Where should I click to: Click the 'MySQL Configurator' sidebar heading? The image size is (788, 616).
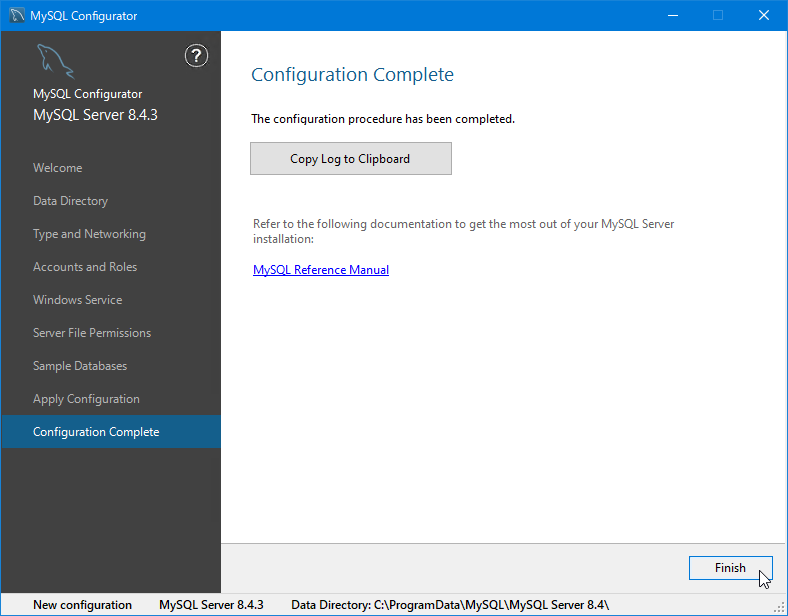point(87,94)
